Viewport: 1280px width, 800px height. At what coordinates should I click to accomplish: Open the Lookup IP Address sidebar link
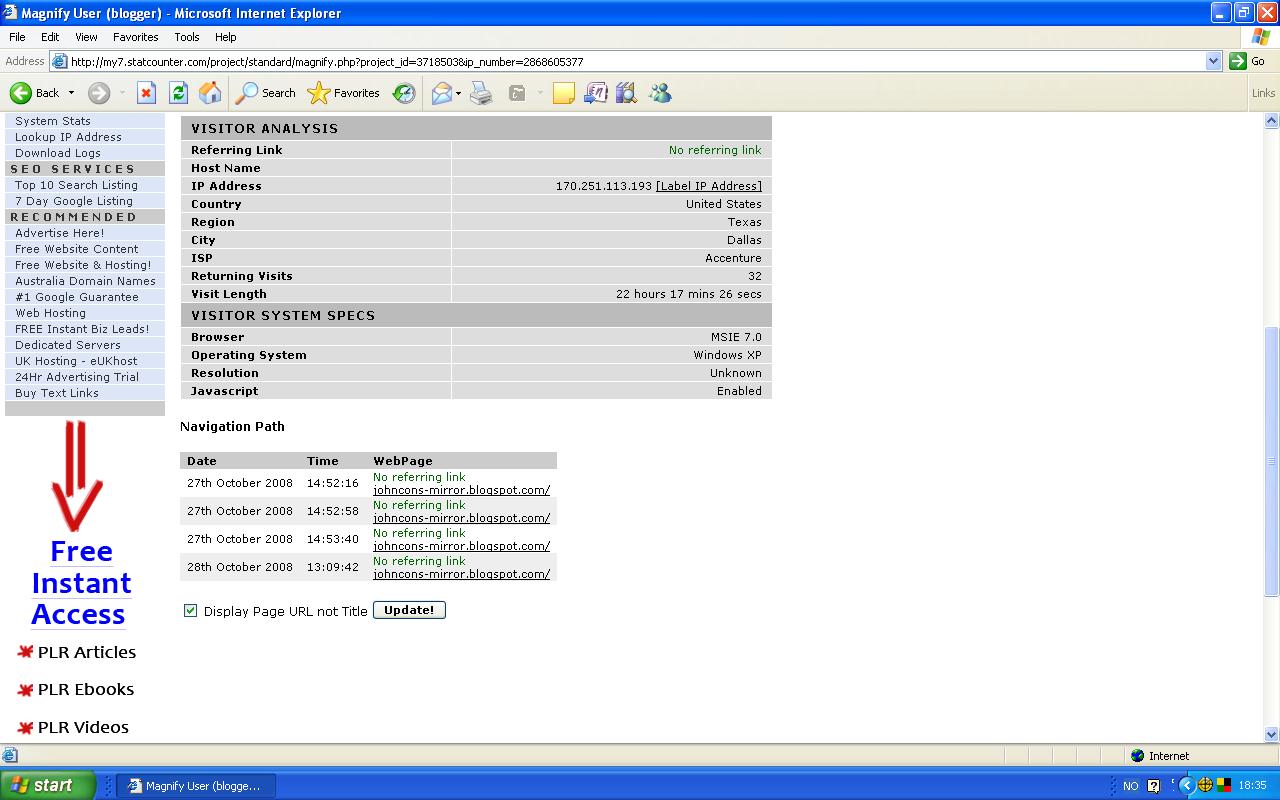tap(68, 137)
